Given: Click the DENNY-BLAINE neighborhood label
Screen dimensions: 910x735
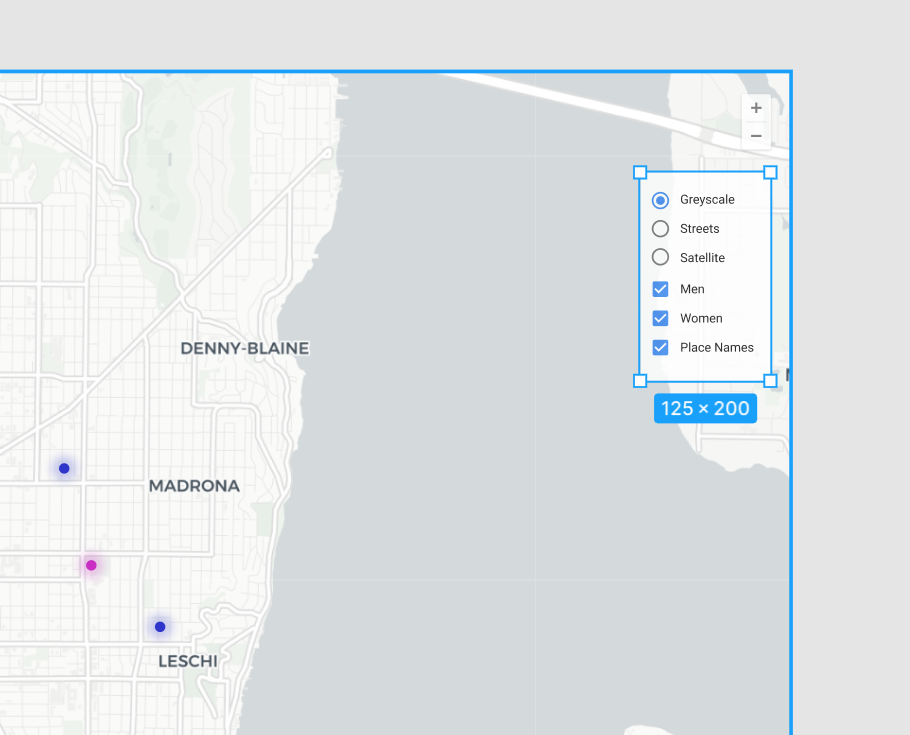Looking at the screenshot, I should (244, 348).
